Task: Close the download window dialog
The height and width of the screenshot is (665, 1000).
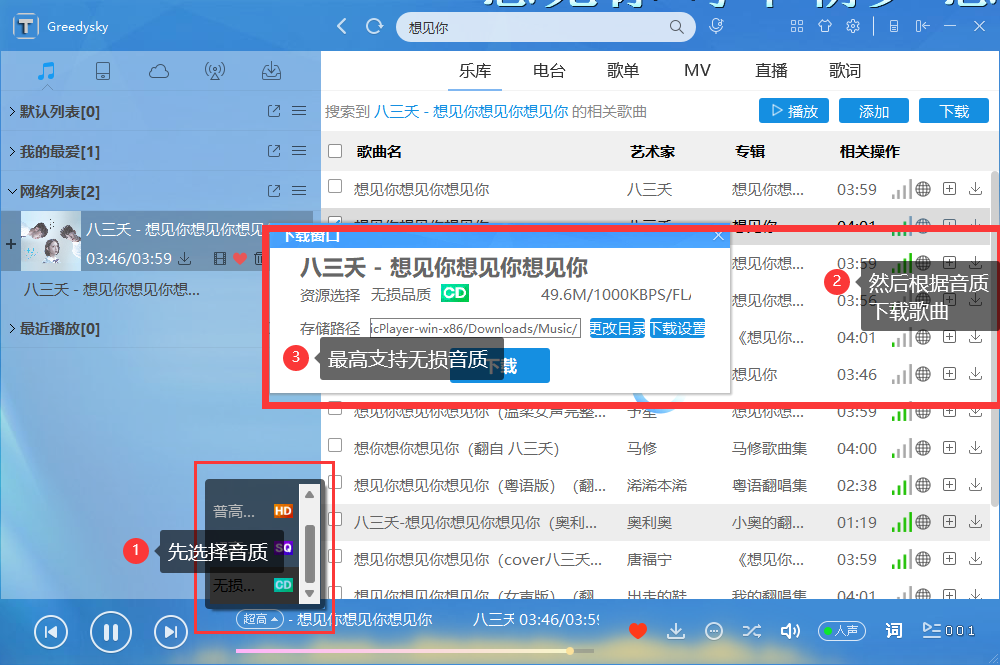Action: pyautogui.click(x=718, y=236)
